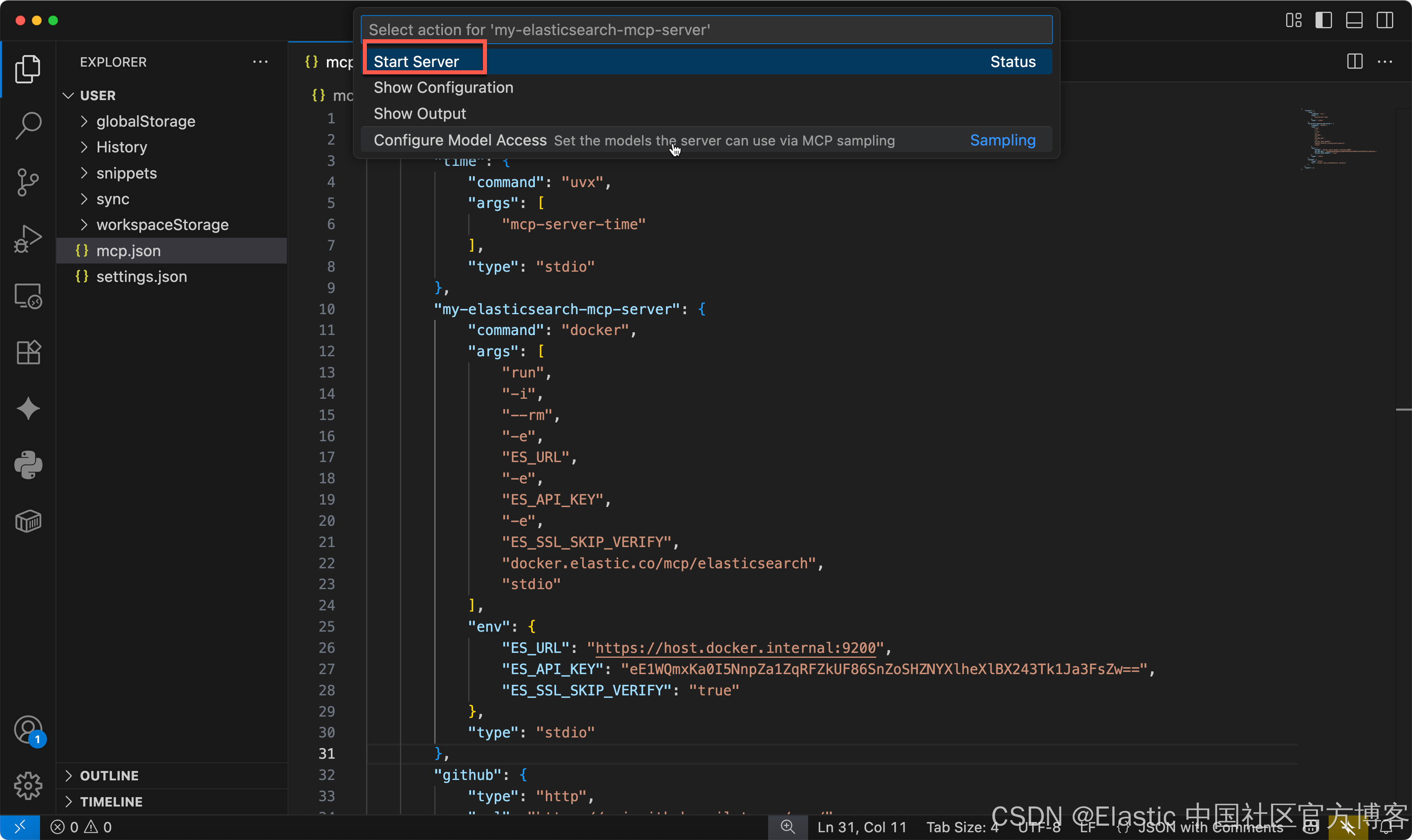The height and width of the screenshot is (840, 1412).
Task: Click the remote window indicator in status bar
Action: 20,827
